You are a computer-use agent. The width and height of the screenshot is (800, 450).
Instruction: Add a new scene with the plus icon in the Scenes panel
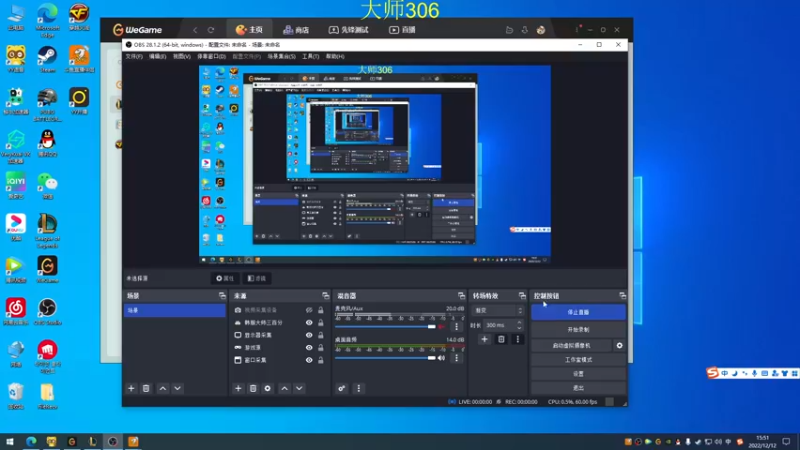pyautogui.click(x=131, y=388)
